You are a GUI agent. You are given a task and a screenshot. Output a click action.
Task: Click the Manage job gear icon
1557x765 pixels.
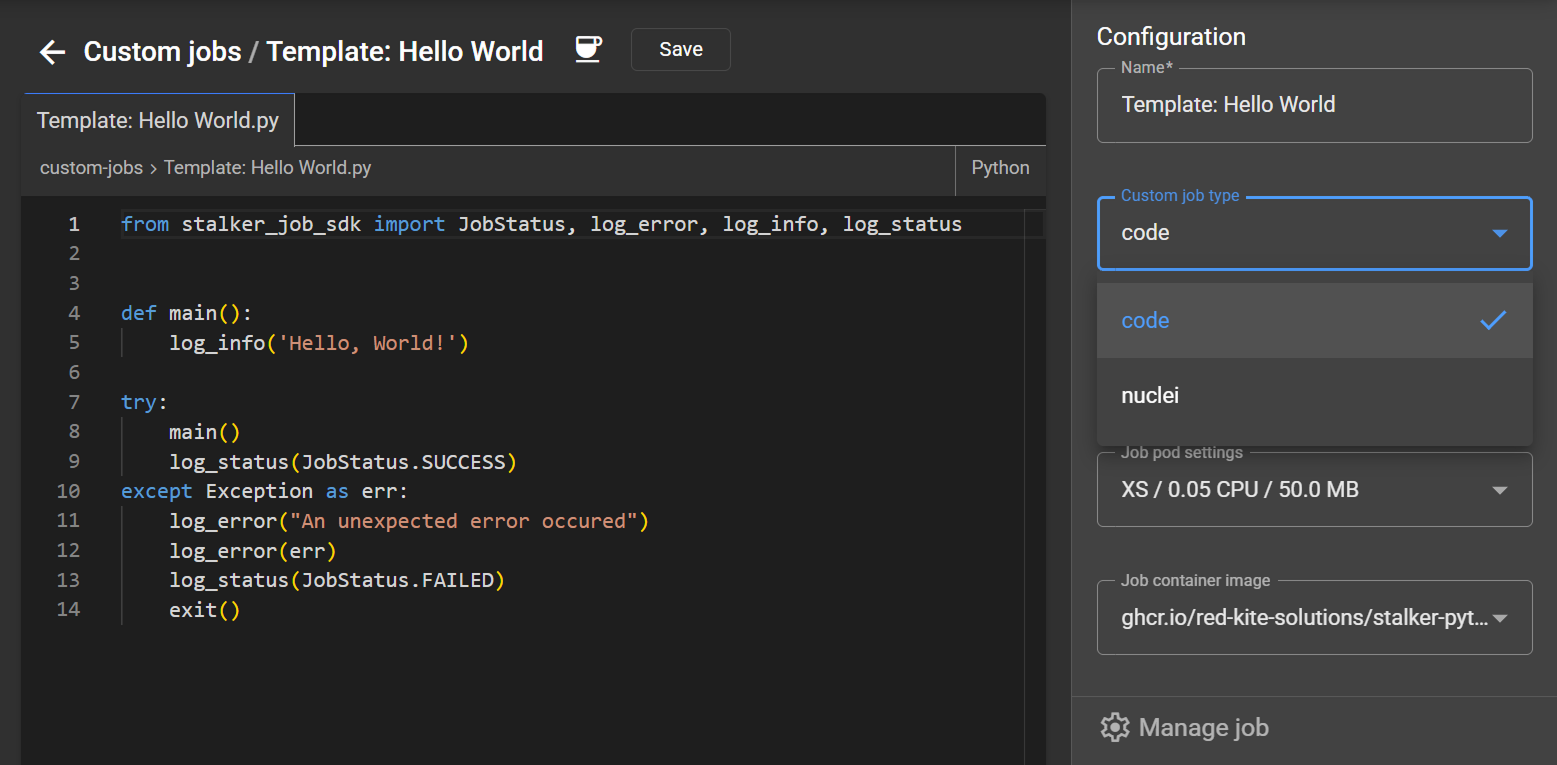click(x=1114, y=727)
